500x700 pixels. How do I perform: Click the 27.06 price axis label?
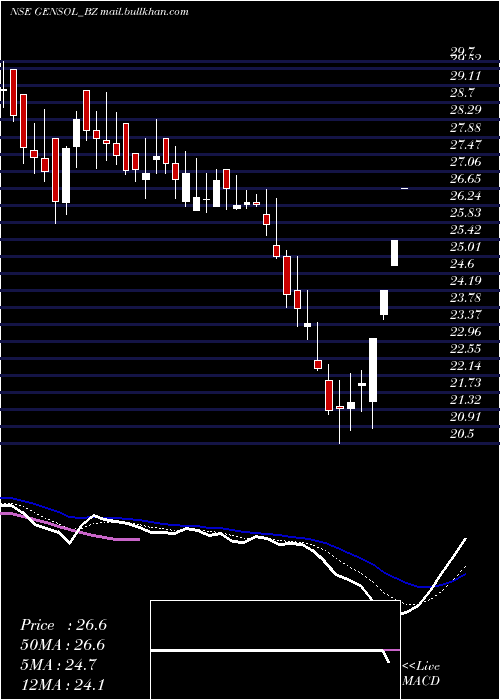click(466, 162)
